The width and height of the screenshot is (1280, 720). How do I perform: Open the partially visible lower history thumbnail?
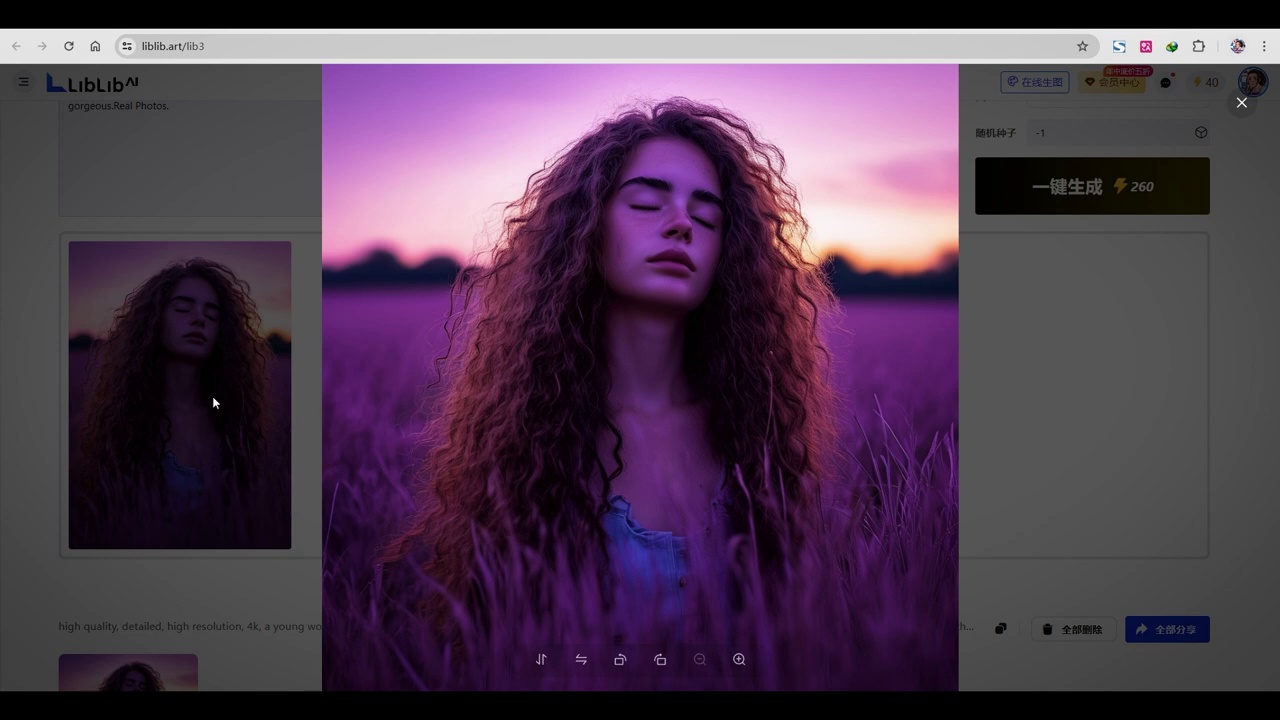pos(128,672)
